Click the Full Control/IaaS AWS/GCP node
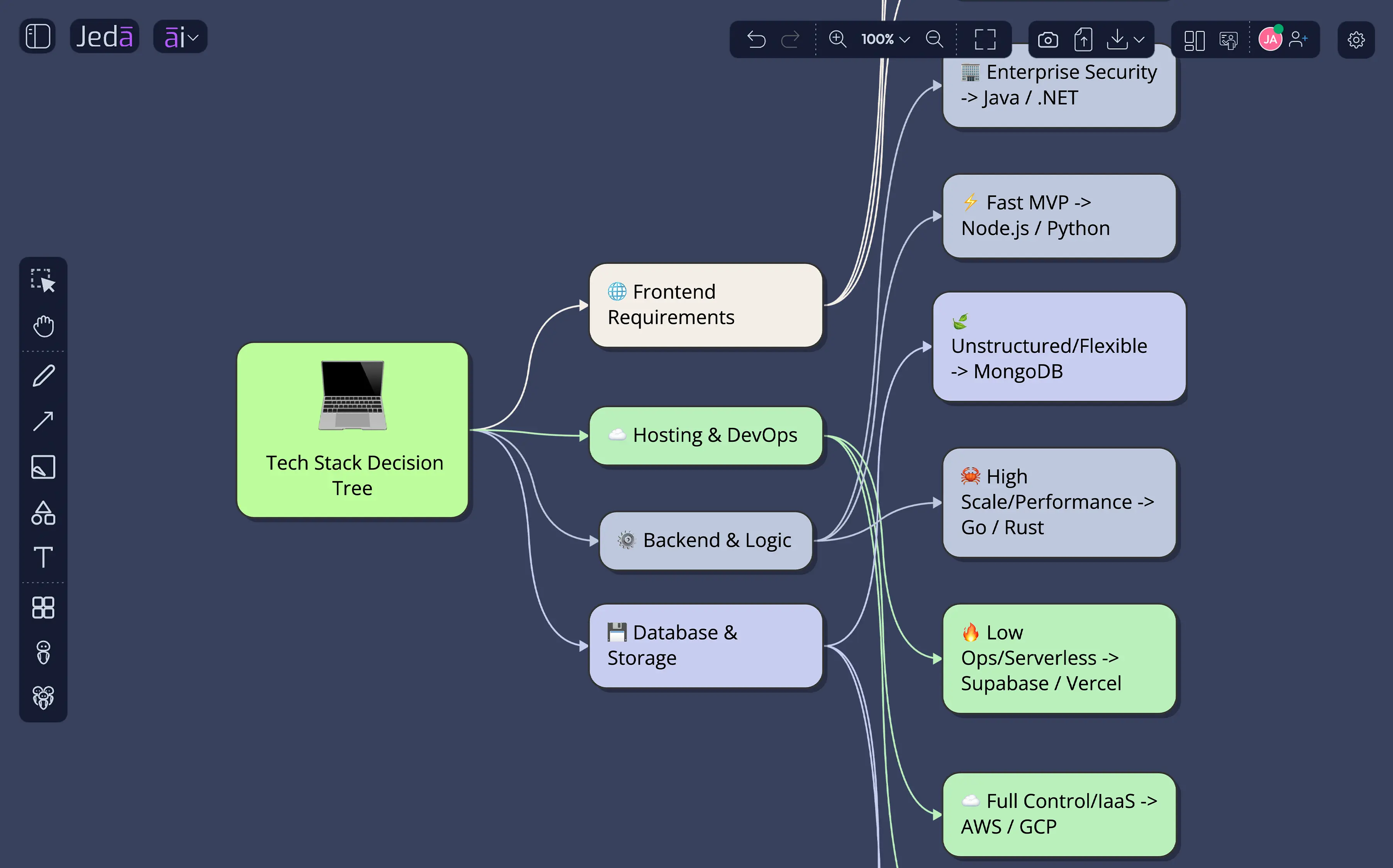This screenshot has width=1393, height=868. pyautogui.click(x=1059, y=815)
